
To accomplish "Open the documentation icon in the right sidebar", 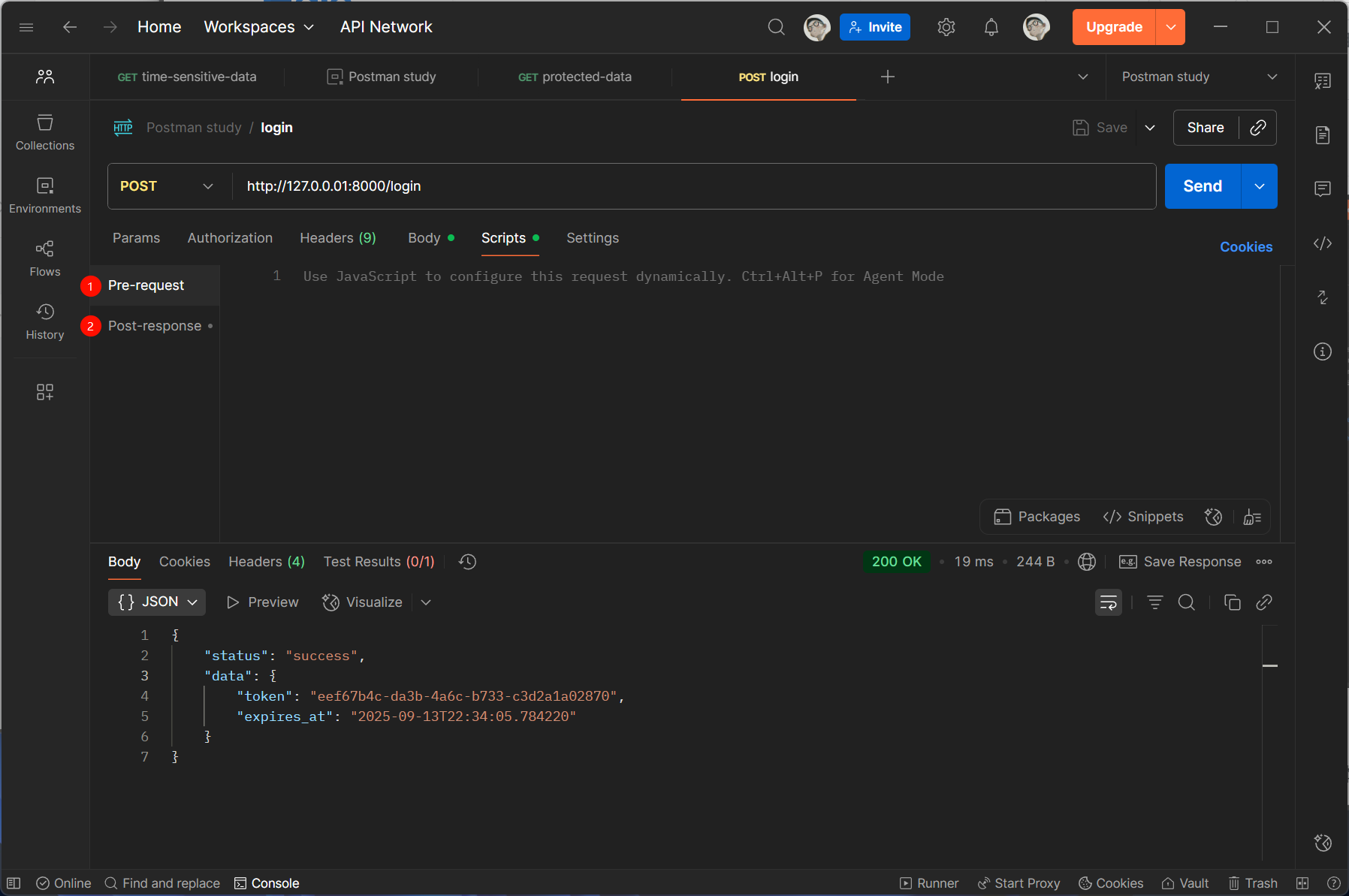I will click(x=1323, y=135).
